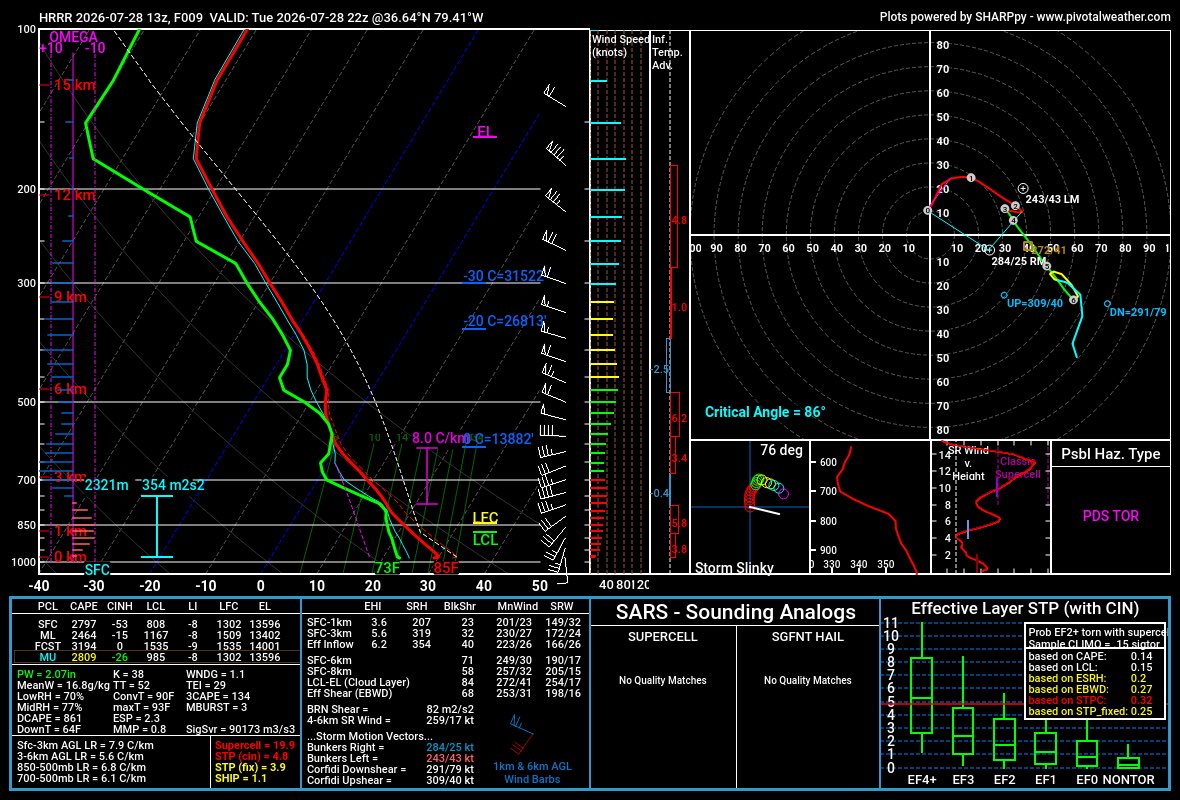Click the Classic Supercell label

pyautogui.click(x=1017, y=467)
